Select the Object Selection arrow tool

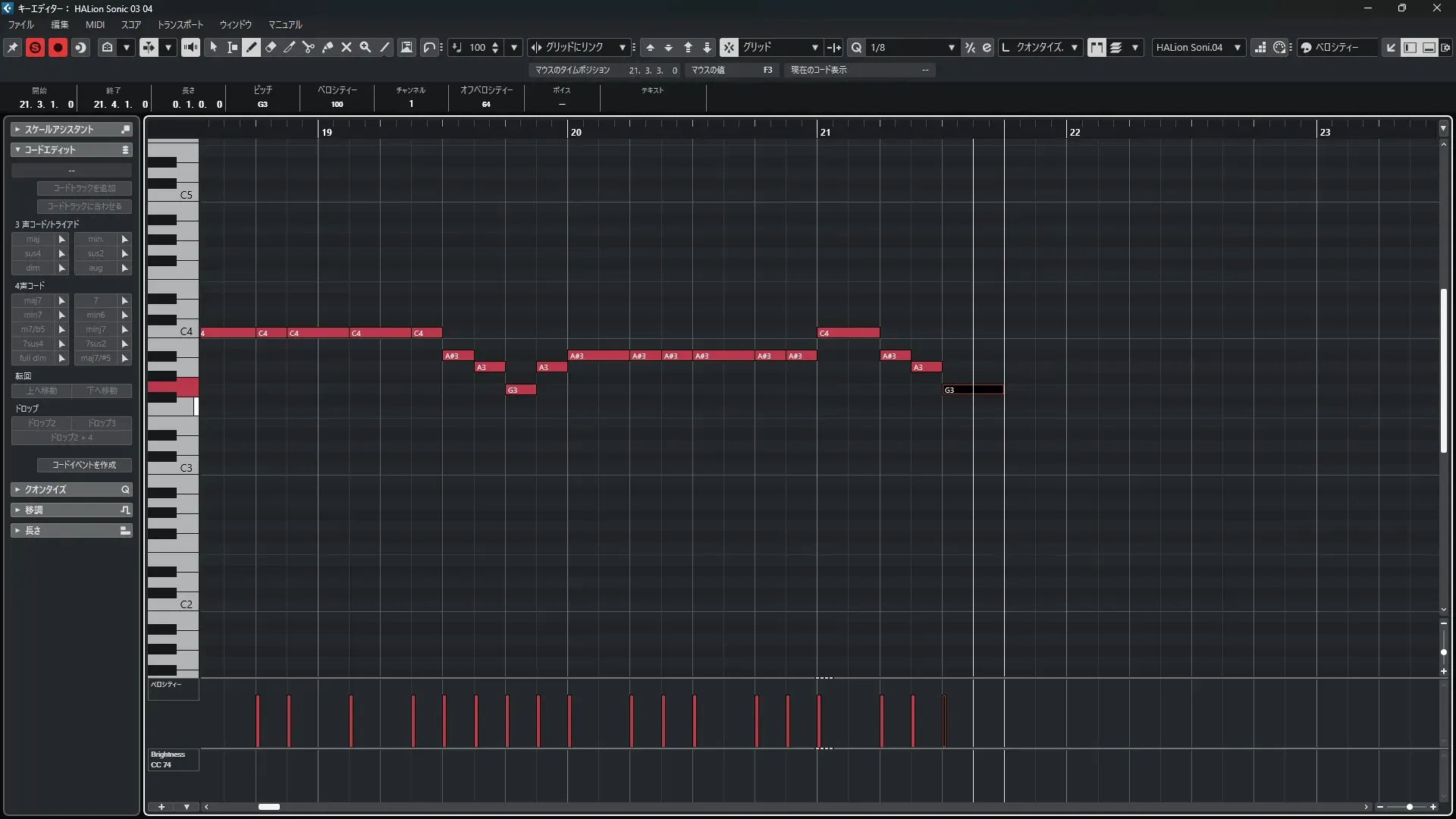pos(214,47)
